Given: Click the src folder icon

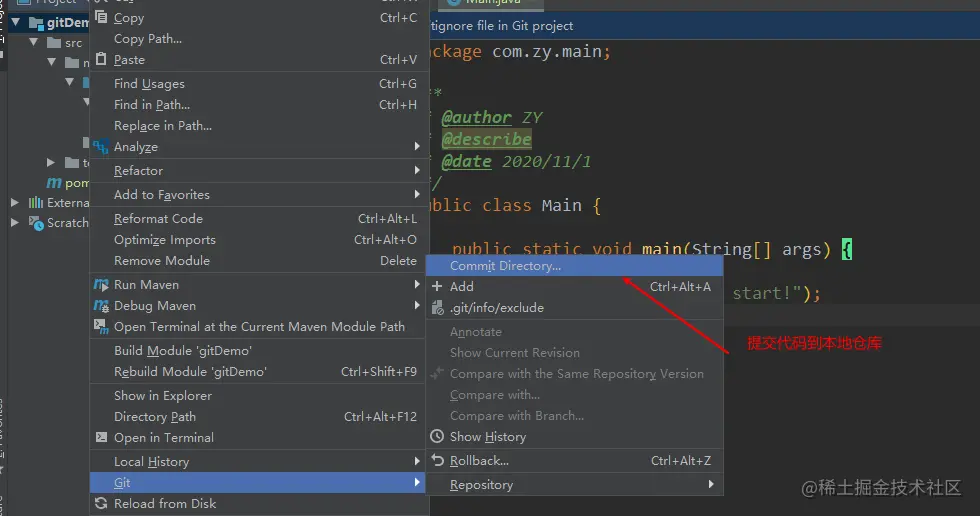Looking at the screenshot, I should (x=54, y=43).
